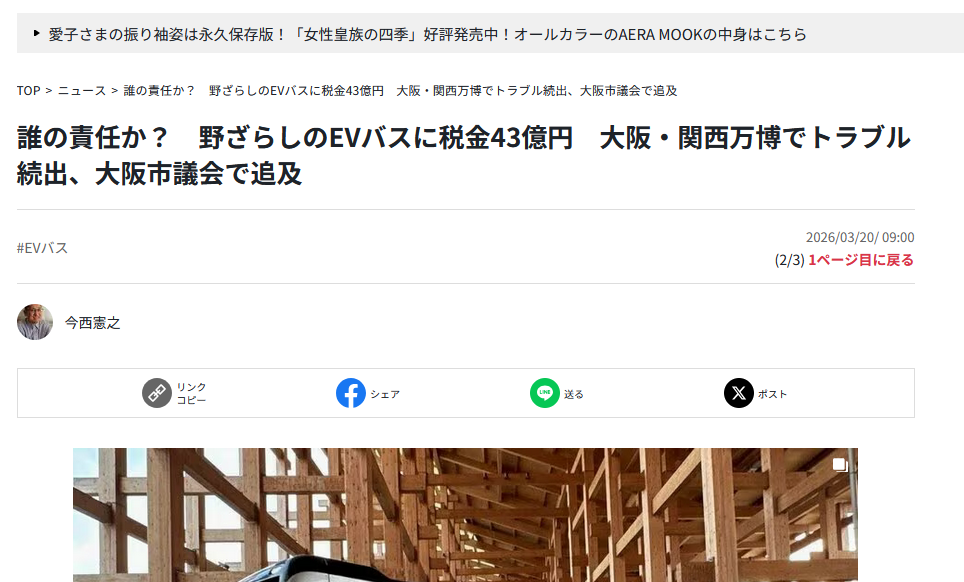Screen dimensions: 964x582
Task: Click ニュース in breadcrumb
Action: 82,91
